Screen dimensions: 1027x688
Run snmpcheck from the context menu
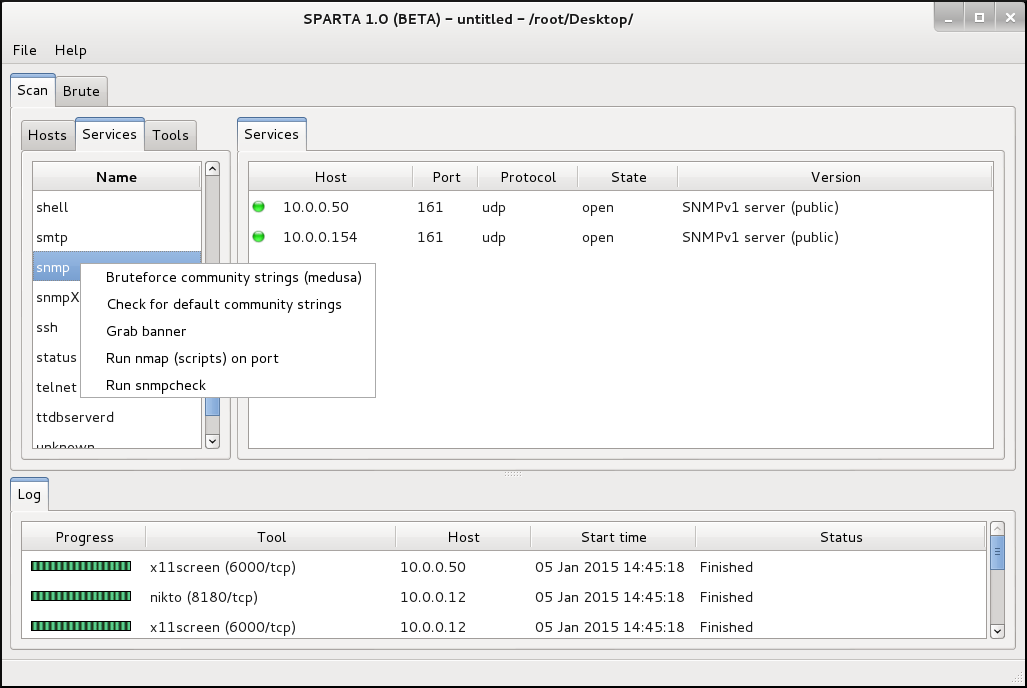155,385
